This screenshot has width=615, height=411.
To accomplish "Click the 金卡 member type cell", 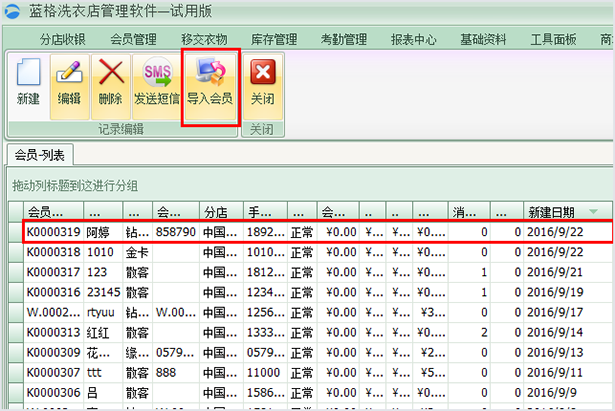I will [x=137, y=252].
